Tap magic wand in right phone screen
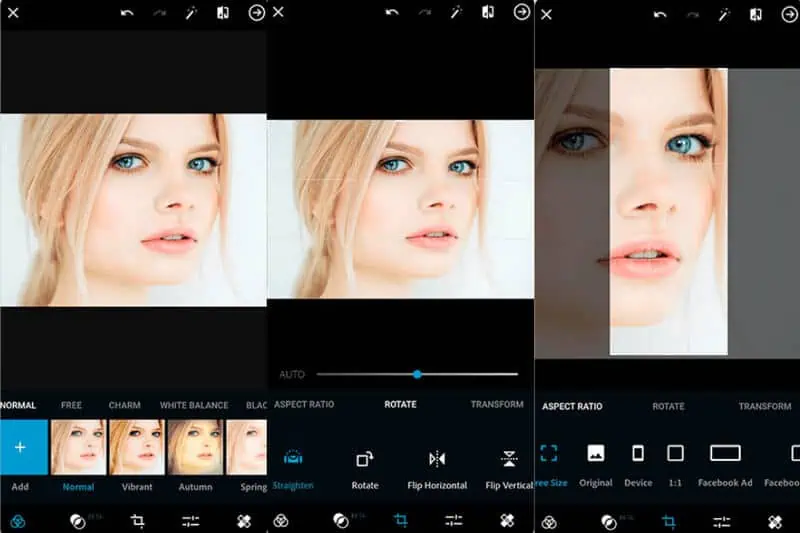 click(724, 15)
